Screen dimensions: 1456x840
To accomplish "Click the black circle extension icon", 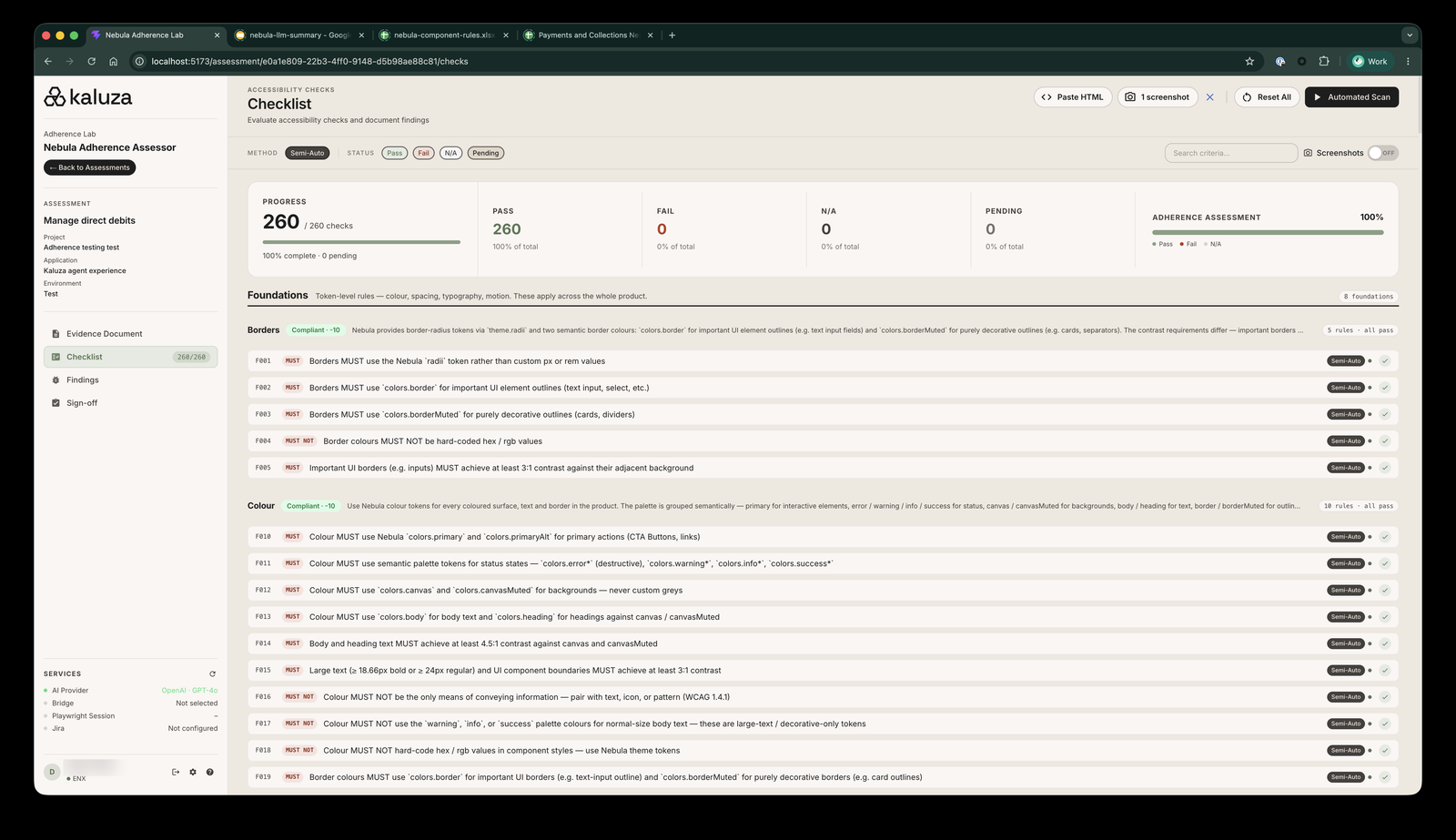I will point(1301,61).
